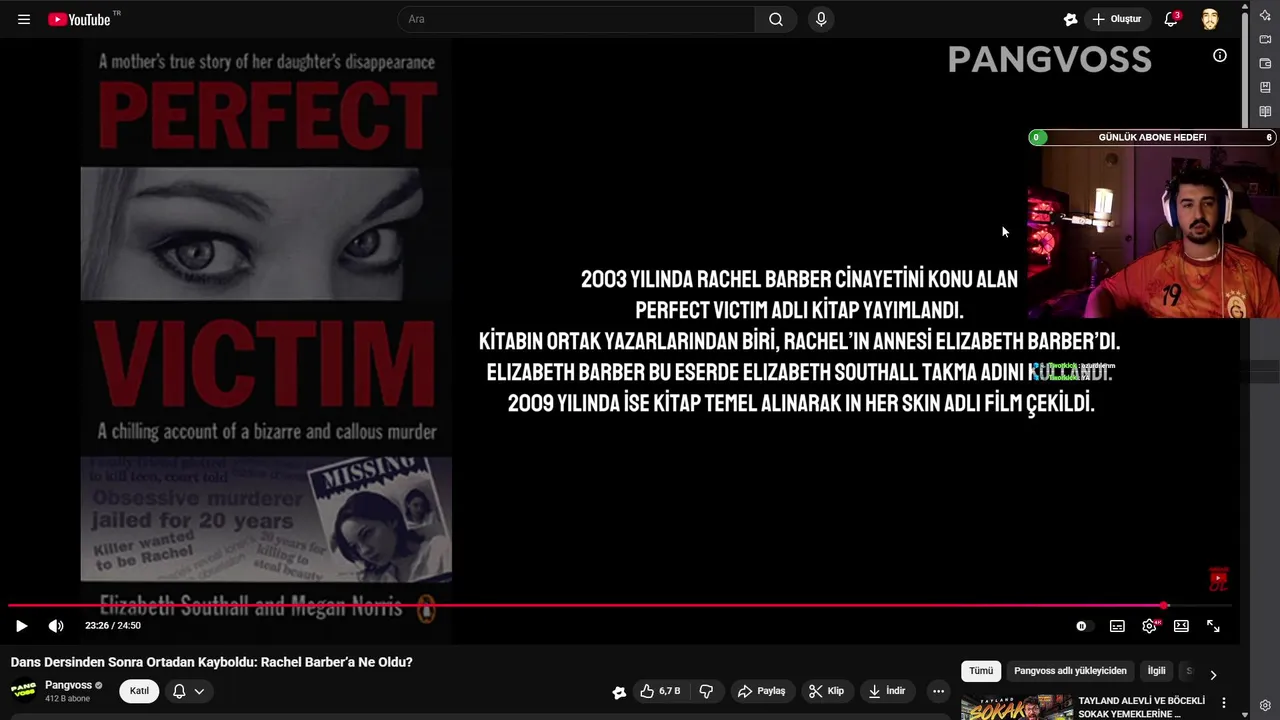Open options for Tayland suggested video
Screen dimensions: 1280x720
pos(1224,703)
